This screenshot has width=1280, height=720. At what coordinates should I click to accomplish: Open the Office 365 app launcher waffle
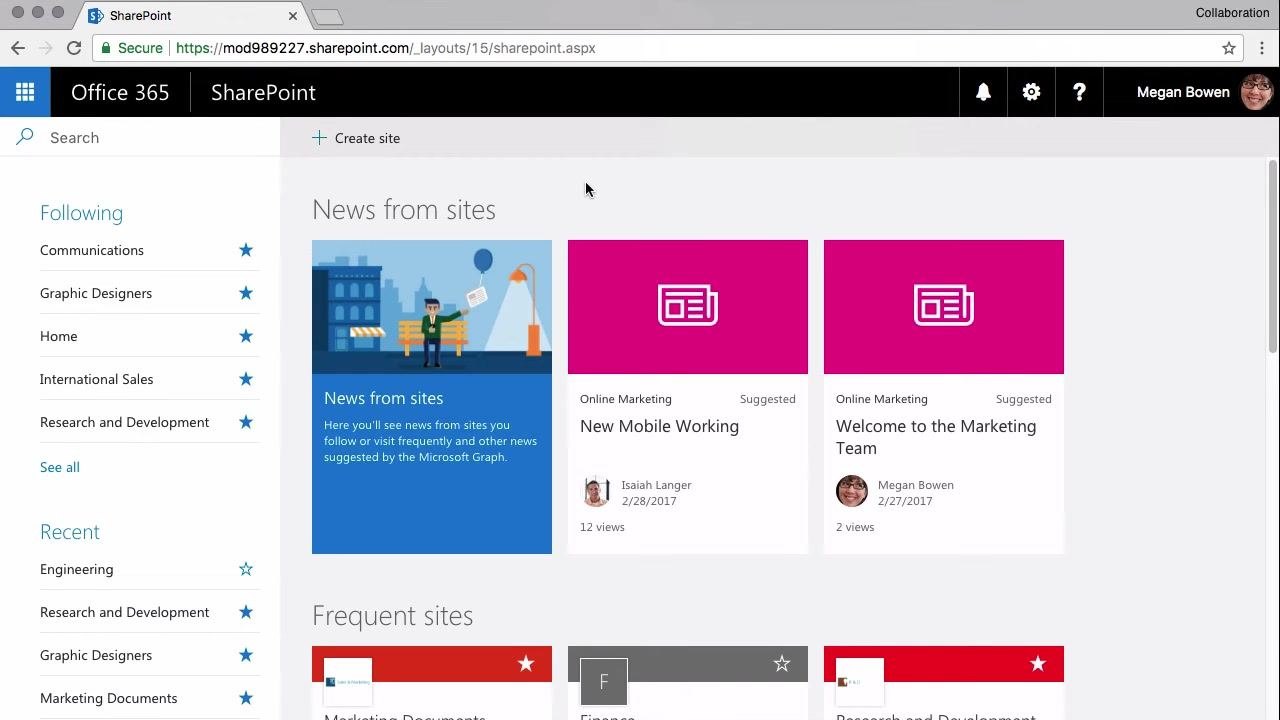[25, 92]
